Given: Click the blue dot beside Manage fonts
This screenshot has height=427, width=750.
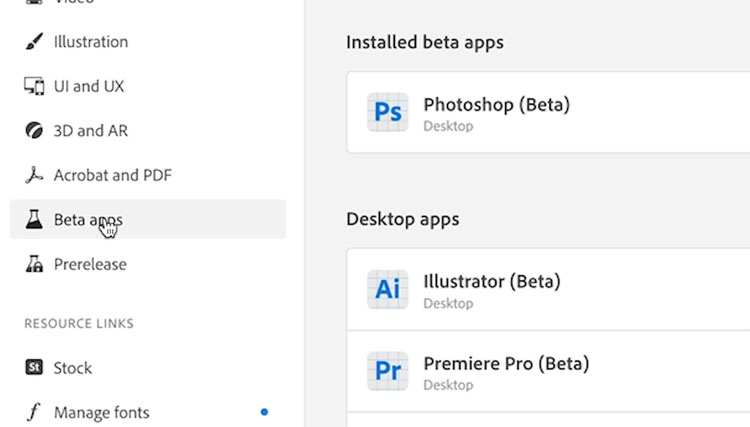Looking at the screenshot, I should 264,412.
